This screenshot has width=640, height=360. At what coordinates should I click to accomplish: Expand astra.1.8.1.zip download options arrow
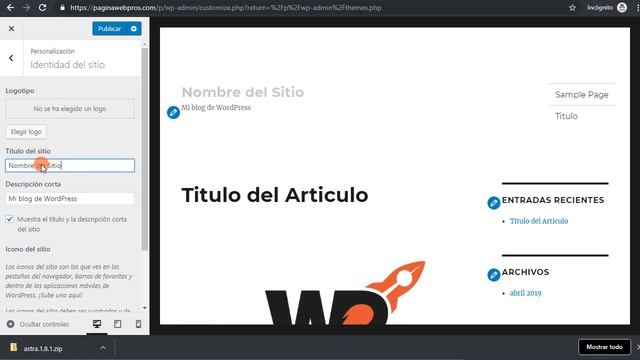103,348
